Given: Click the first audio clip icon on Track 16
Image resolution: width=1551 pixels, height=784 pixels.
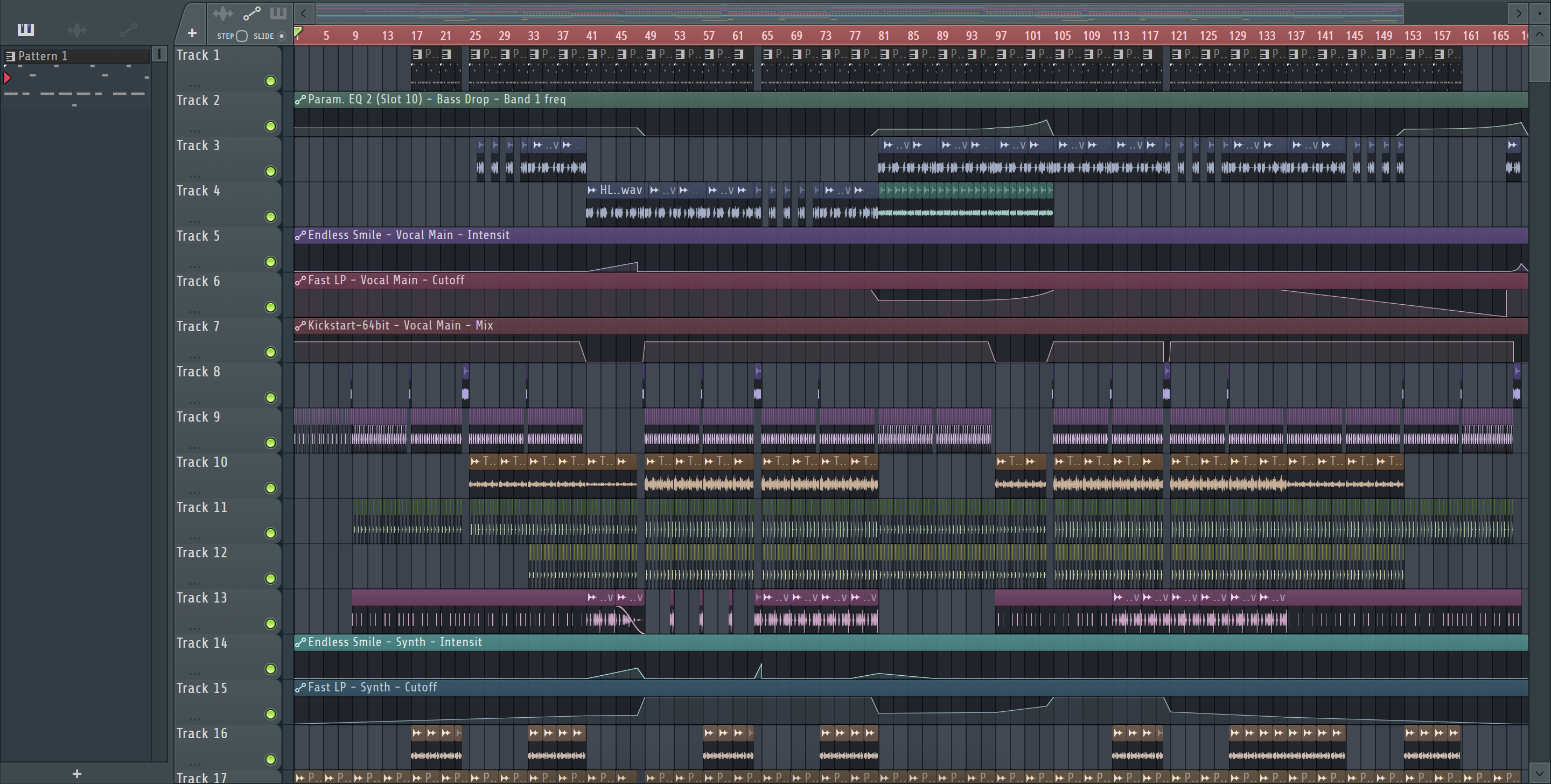Looking at the screenshot, I should coord(417,733).
